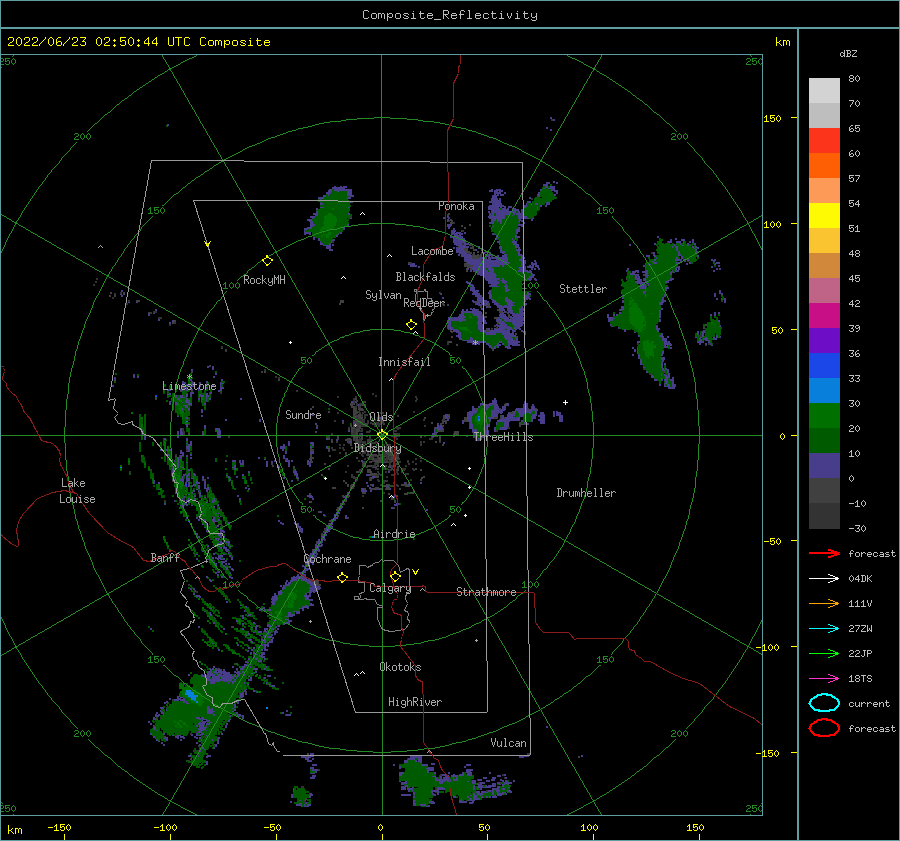The image size is (900, 841).
Task: Select the 33 dBZ blue color swatch
Action: (x=824, y=390)
